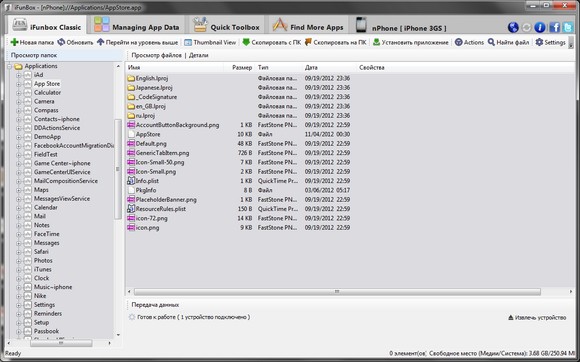The image size is (580, 362).
Task: Open the Facebook icon in top right
Action: (554, 27)
